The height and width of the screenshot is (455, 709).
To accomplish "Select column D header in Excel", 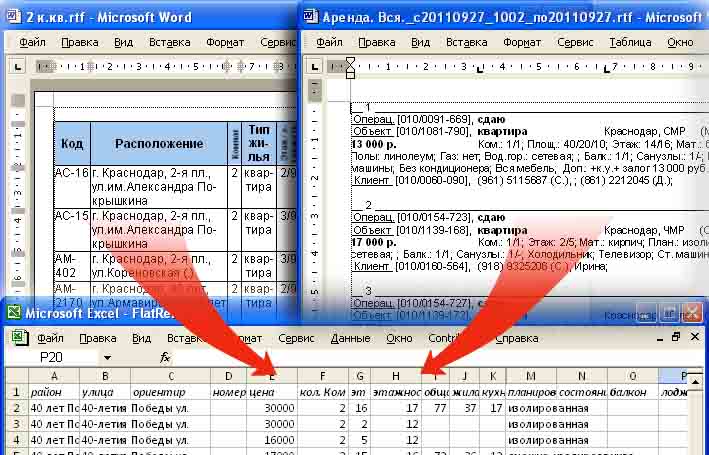I will [x=229, y=376].
